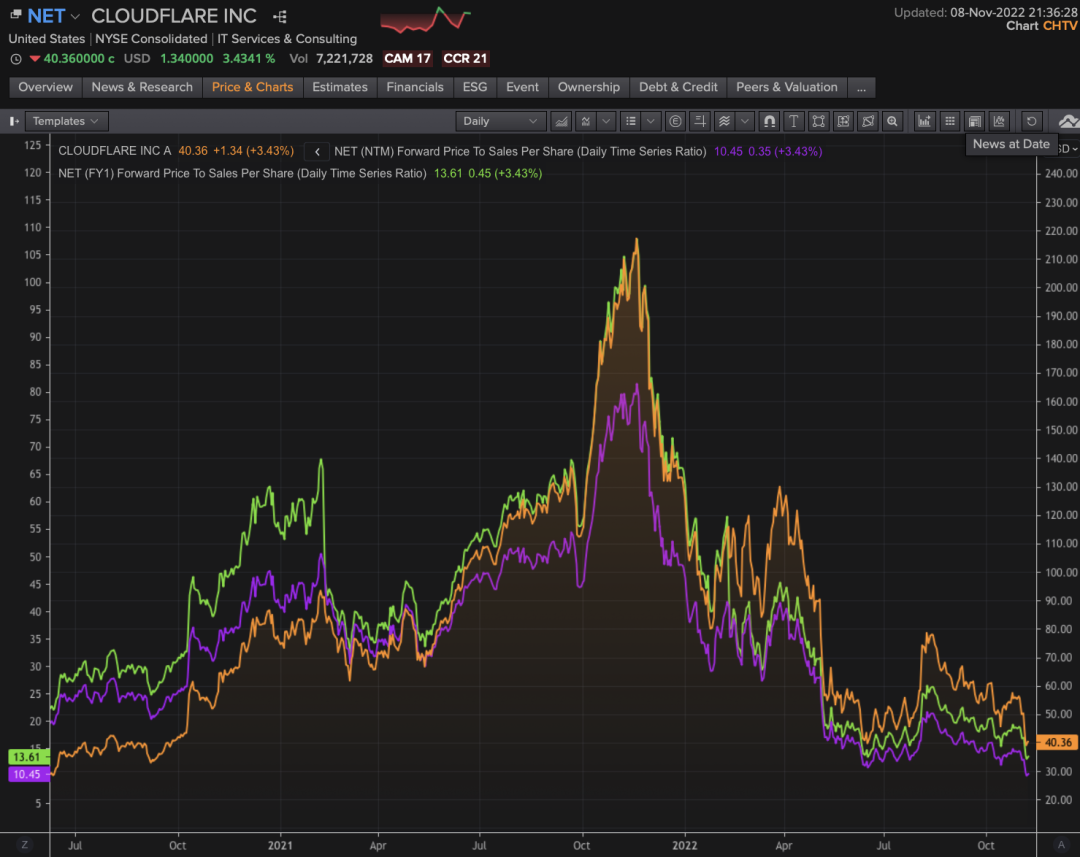
Task: Click the grid table view icon
Action: pyautogui.click(x=950, y=121)
